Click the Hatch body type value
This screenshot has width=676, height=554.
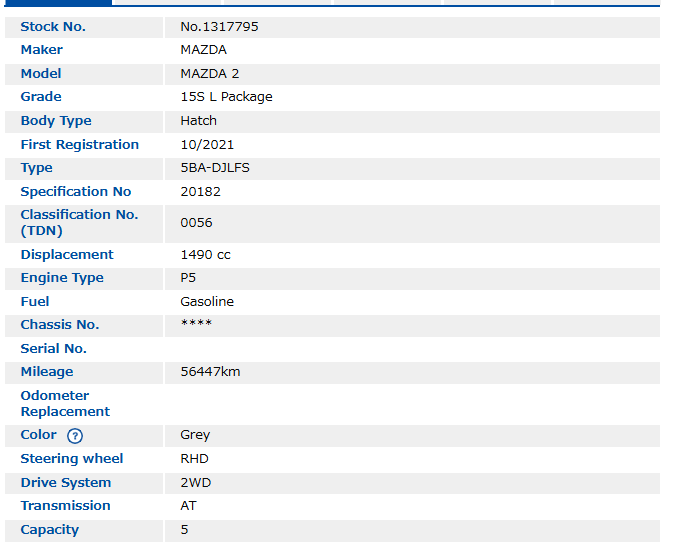click(198, 121)
